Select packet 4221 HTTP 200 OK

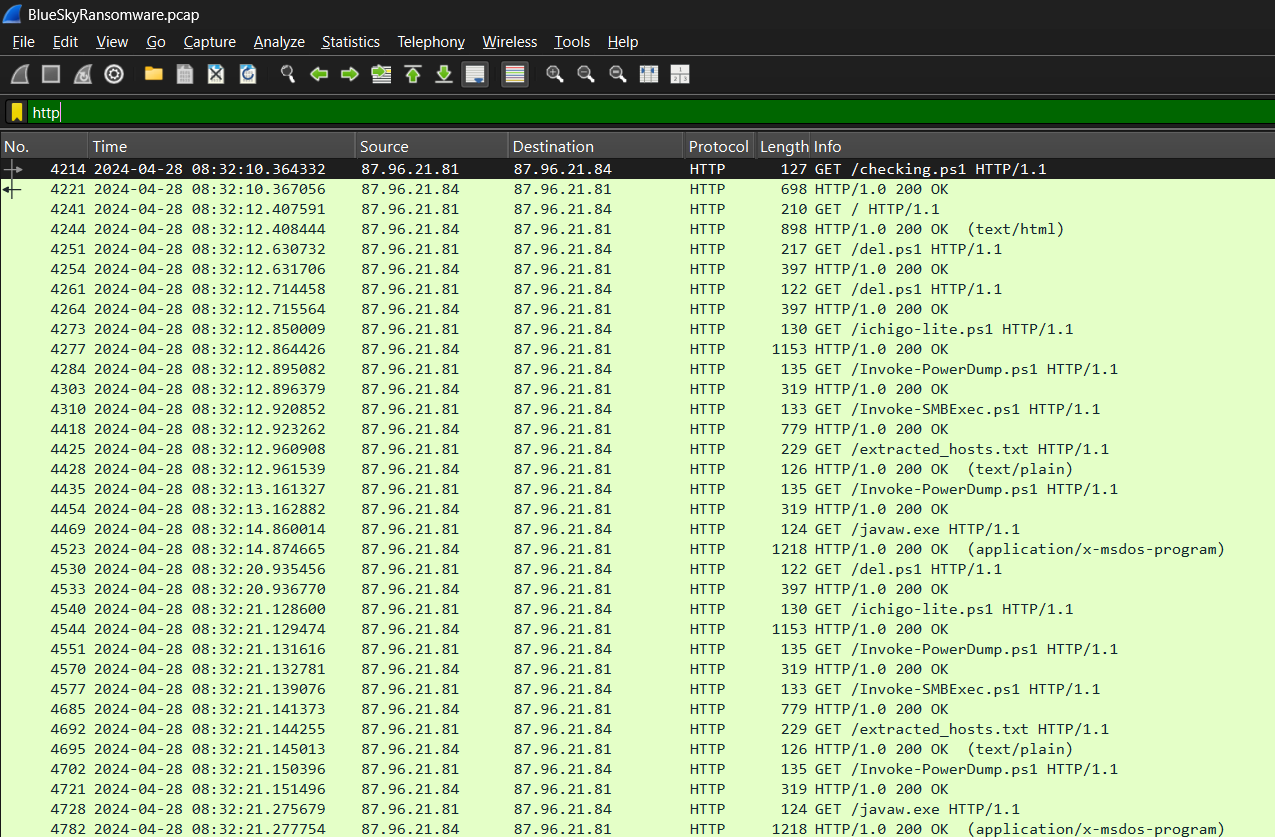coord(637,189)
